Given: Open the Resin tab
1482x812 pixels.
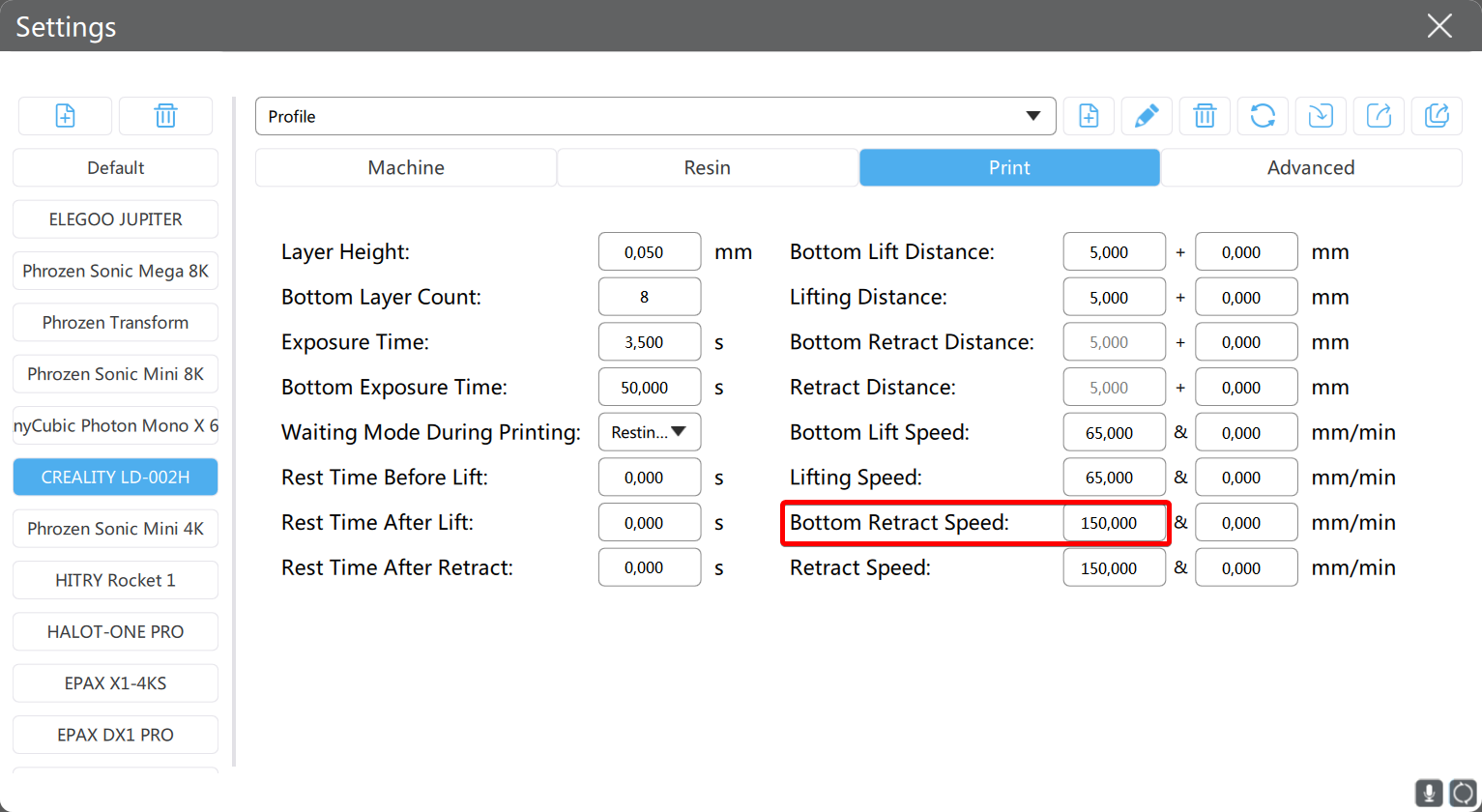Looking at the screenshot, I should click(x=708, y=167).
